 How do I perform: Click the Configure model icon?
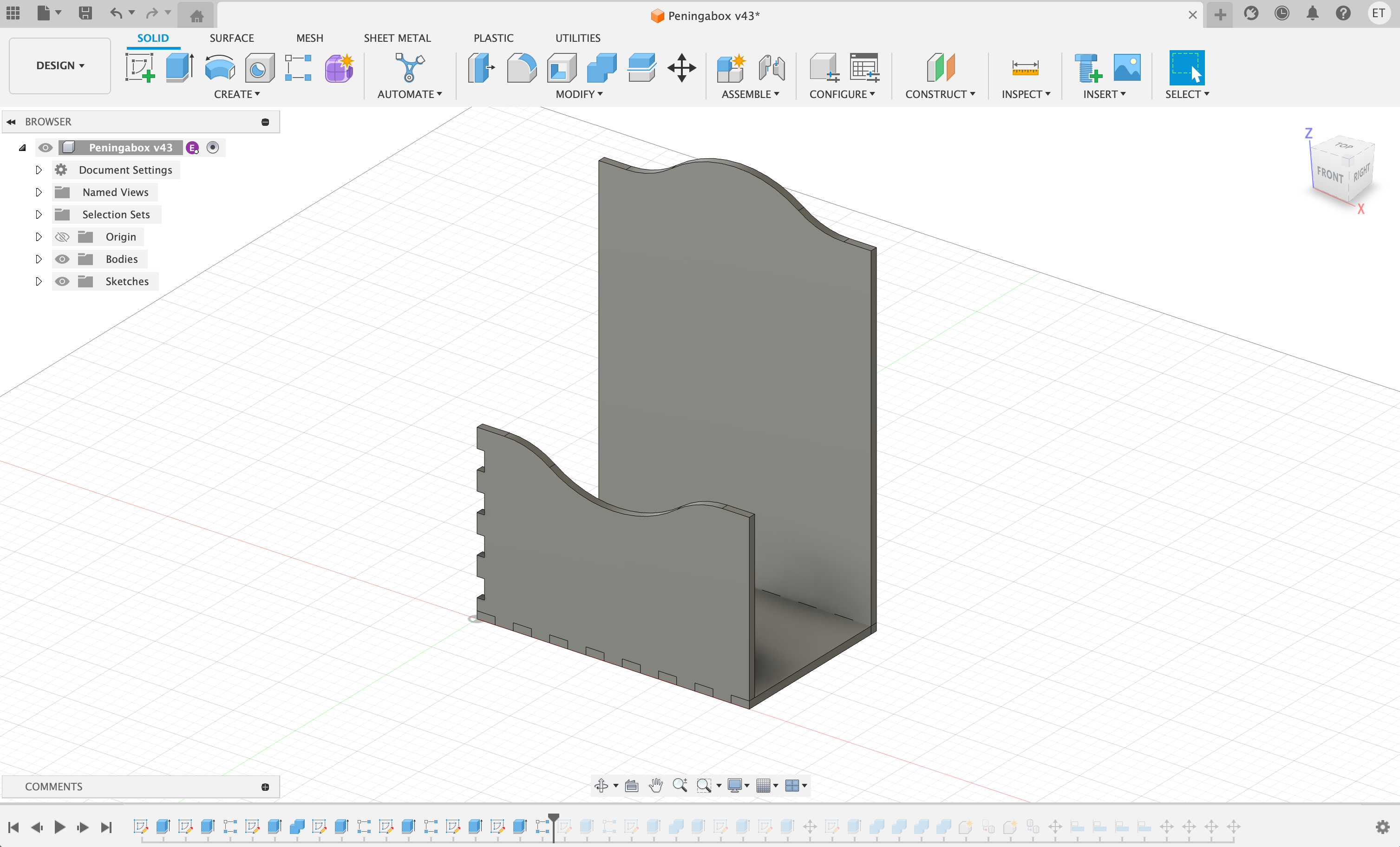(x=824, y=68)
